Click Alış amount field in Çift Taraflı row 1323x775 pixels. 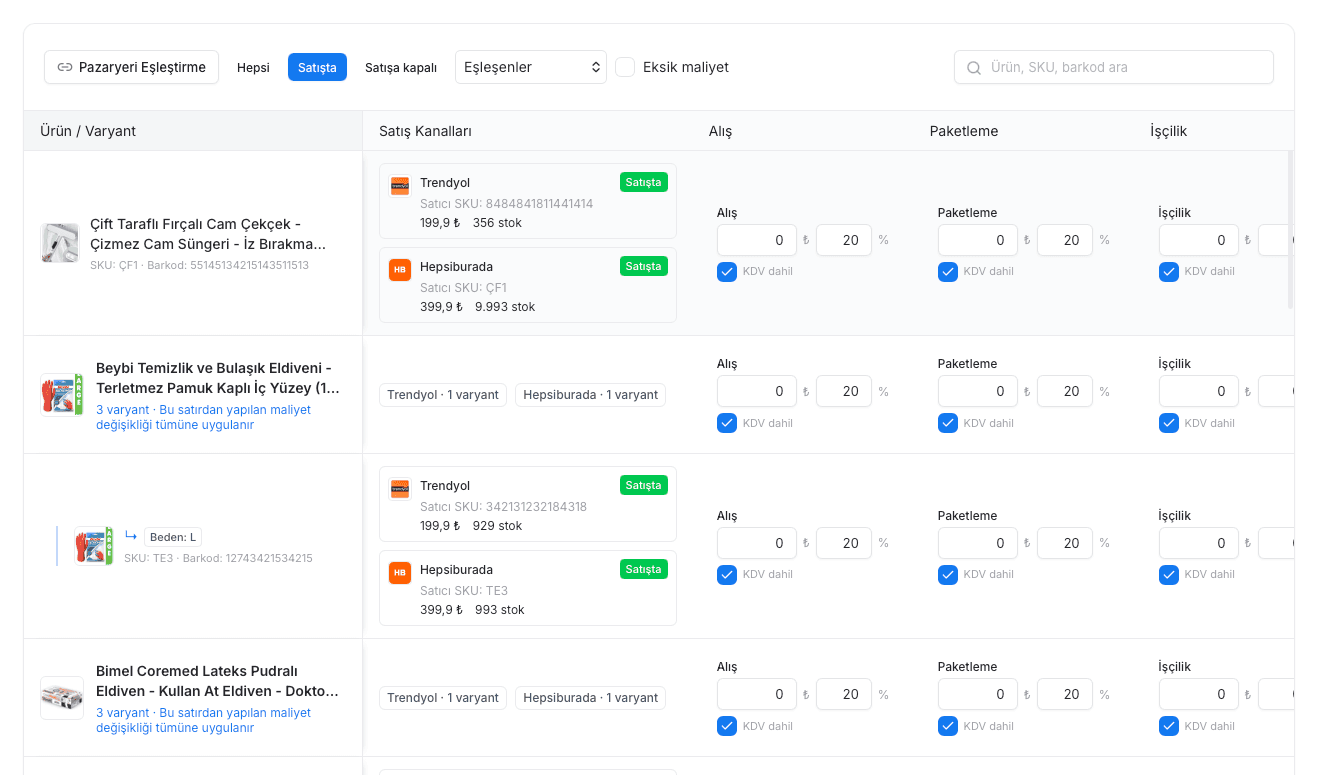[757, 240]
